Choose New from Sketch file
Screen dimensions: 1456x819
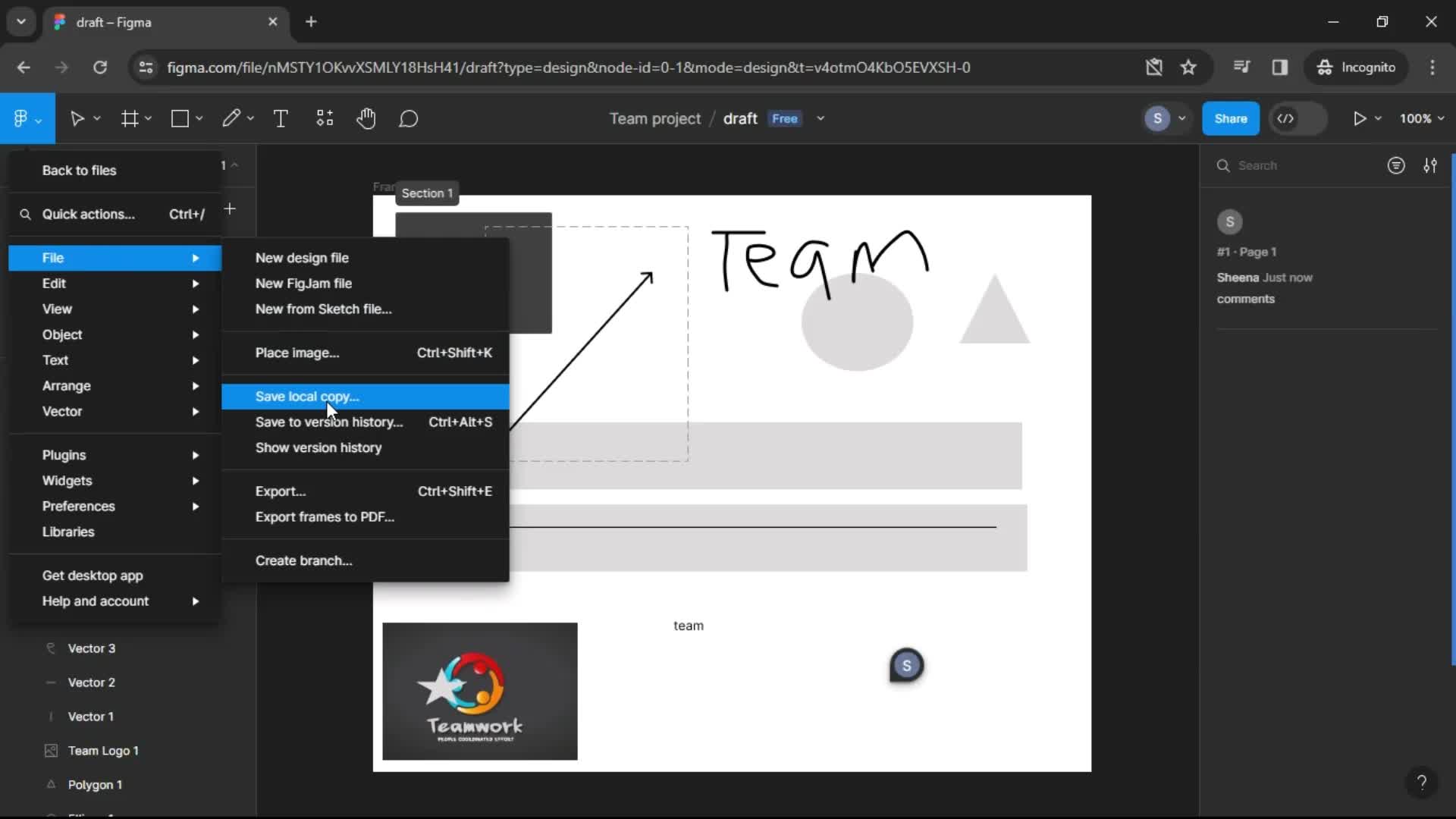tap(365, 309)
